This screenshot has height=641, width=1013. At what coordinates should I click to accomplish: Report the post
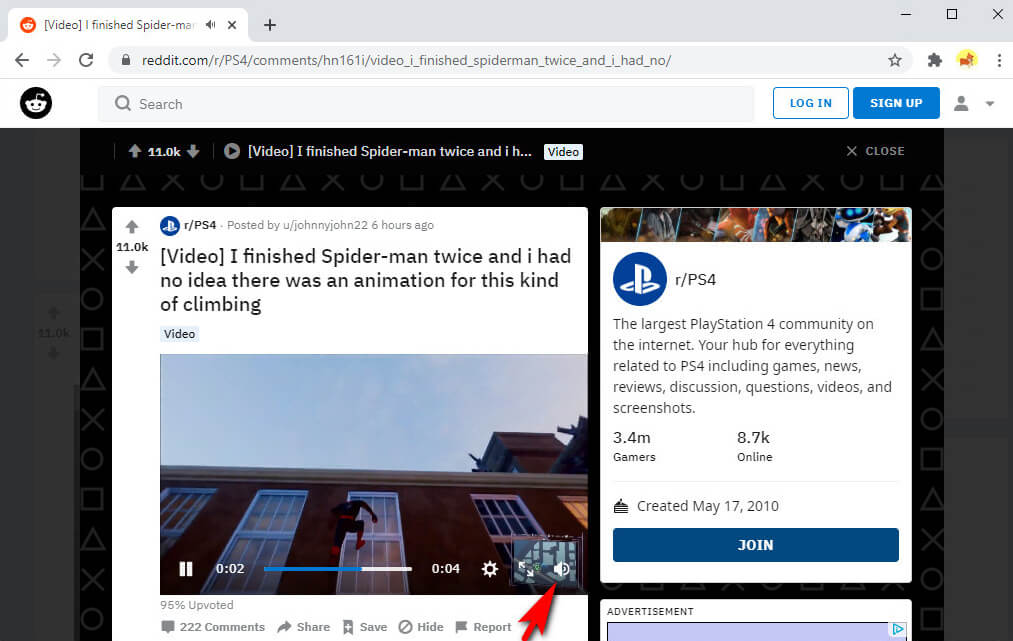(x=483, y=627)
